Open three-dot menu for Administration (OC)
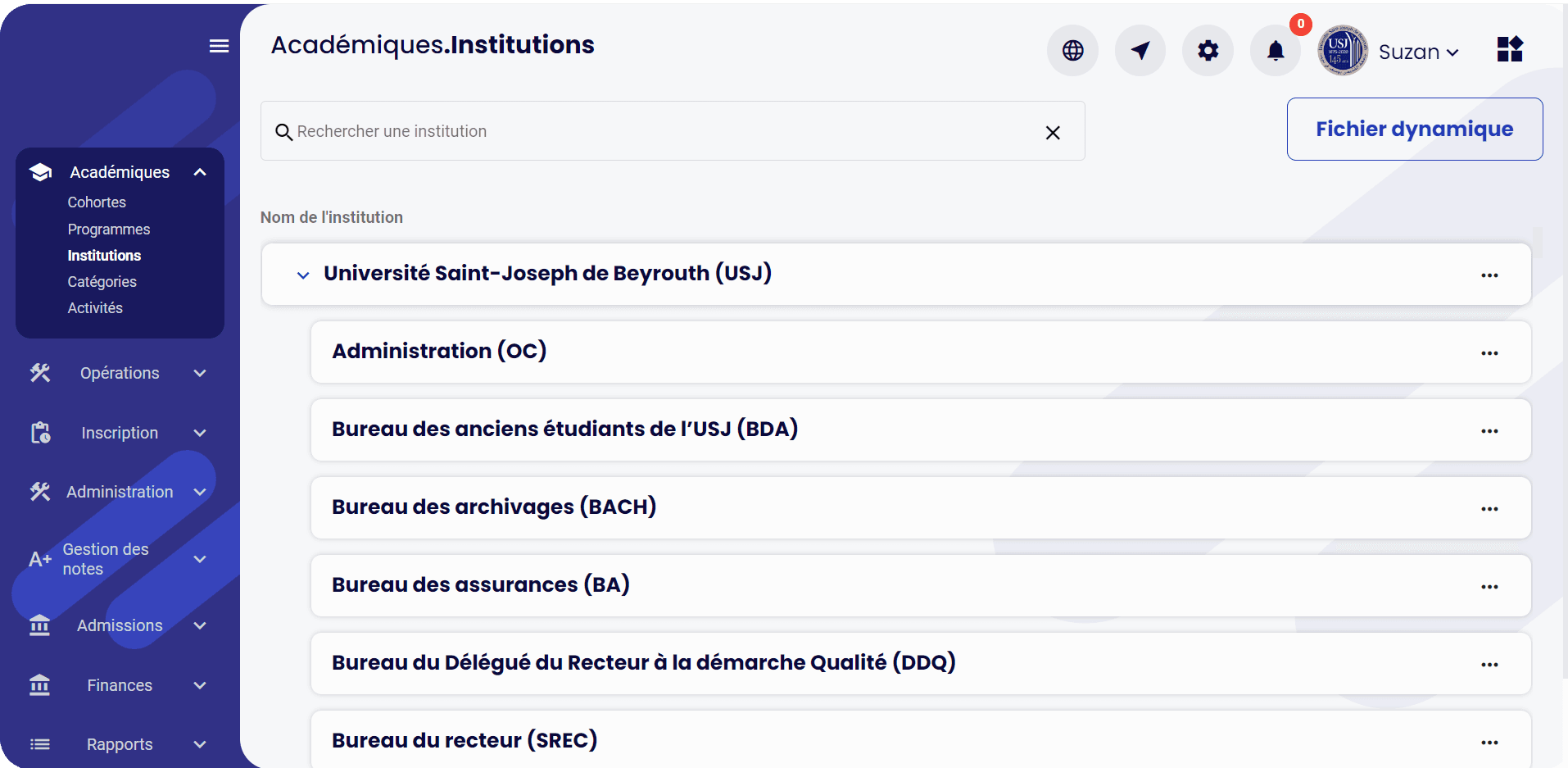 pyautogui.click(x=1489, y=353)
